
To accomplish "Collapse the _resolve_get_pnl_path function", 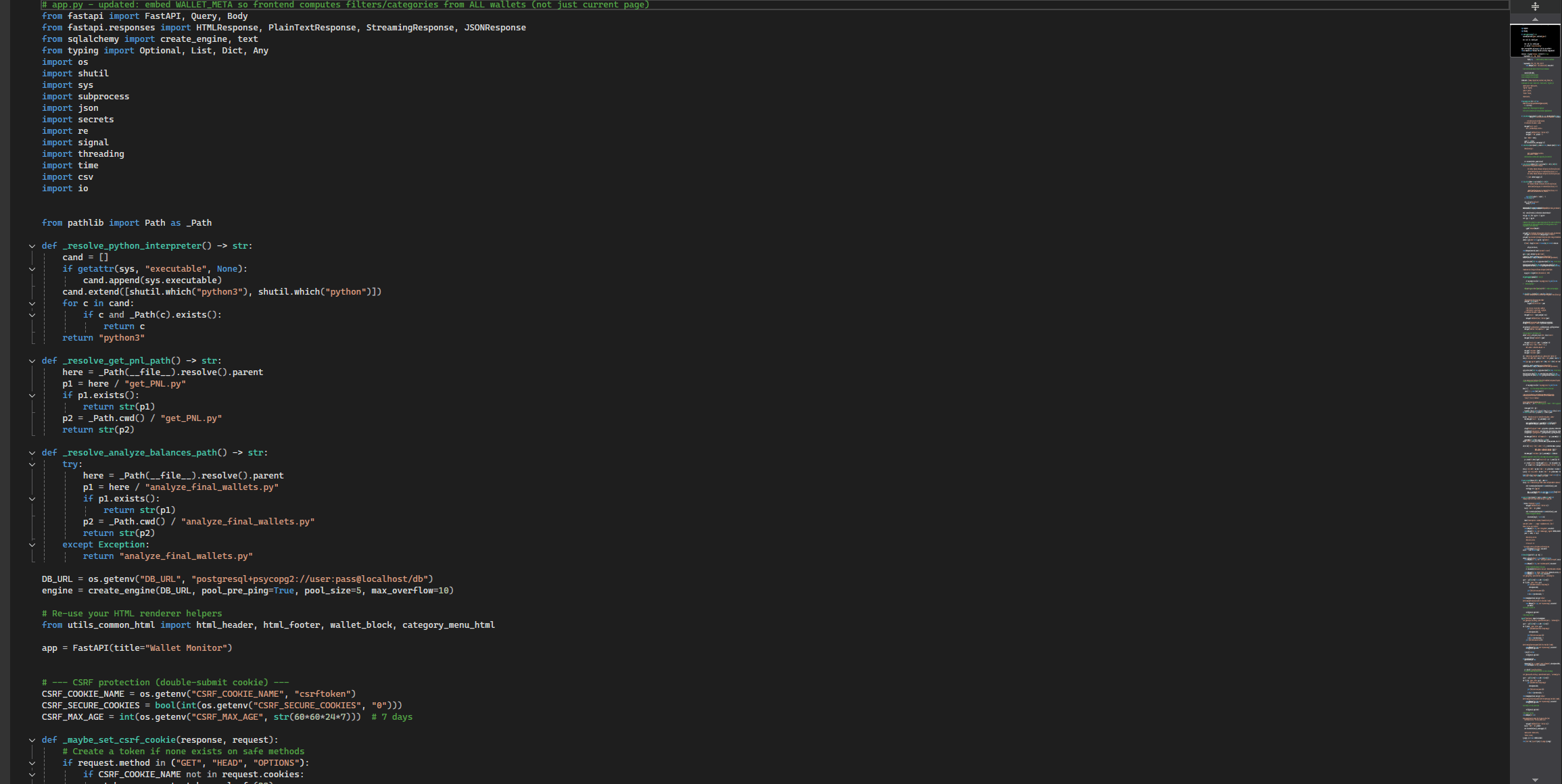I will coord(32,361).
